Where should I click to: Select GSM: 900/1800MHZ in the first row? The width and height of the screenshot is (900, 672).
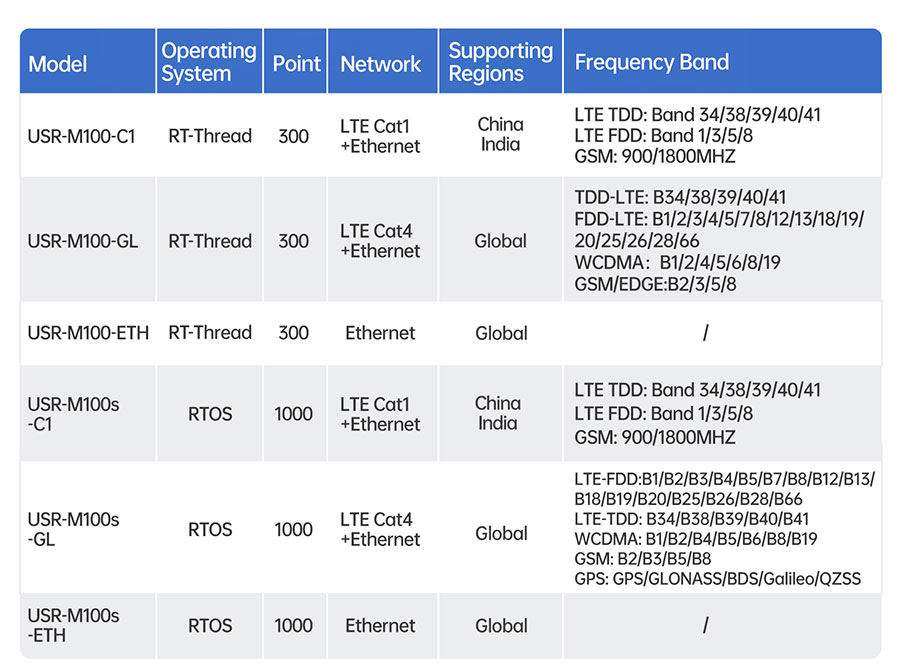tap(655, 156)
